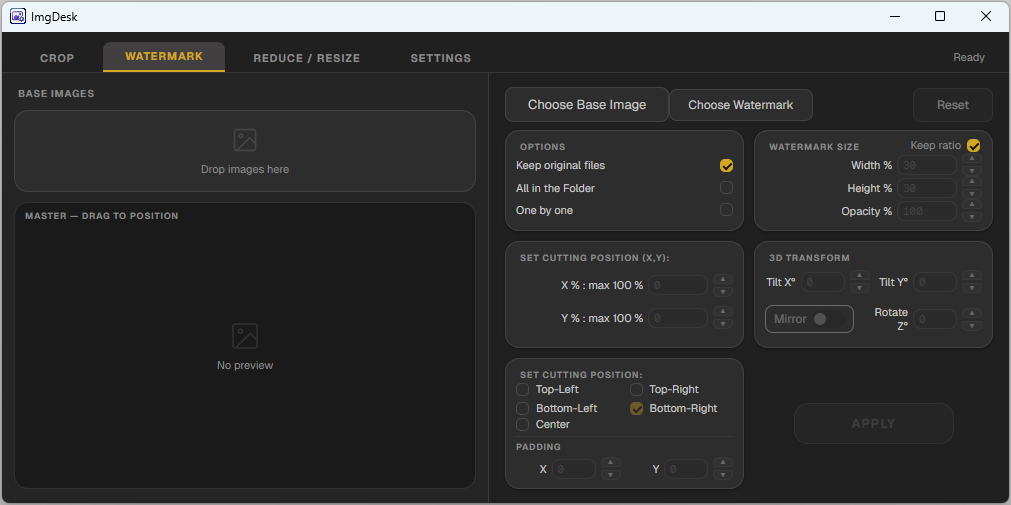Increase Height % with up arrow
This screenshot has width=1011, height=505.
coord(972,182)
